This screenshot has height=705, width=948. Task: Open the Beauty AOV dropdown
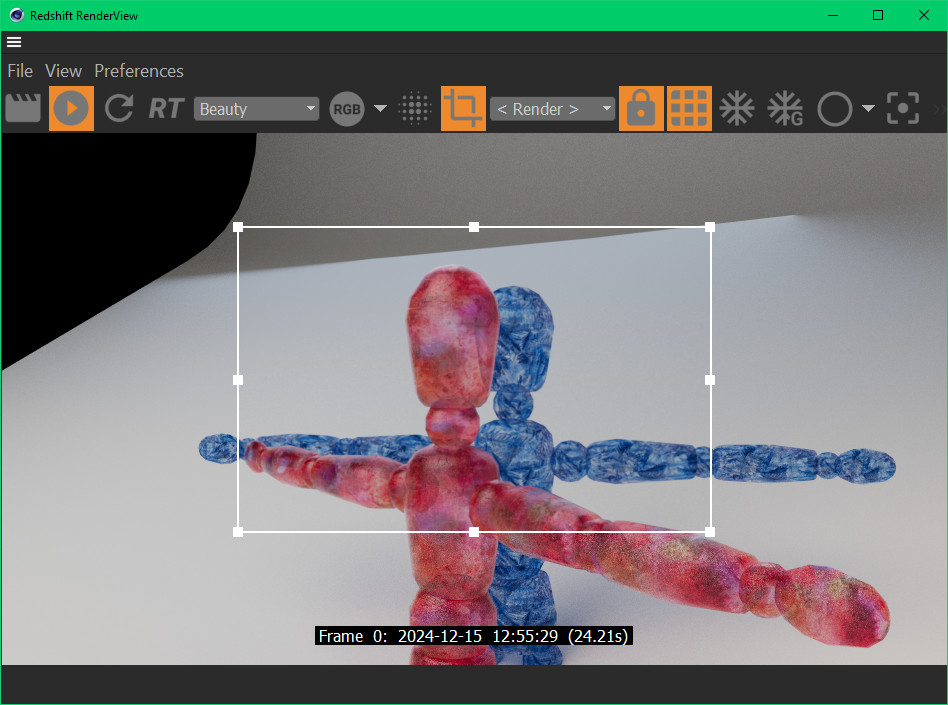point(256,109)
